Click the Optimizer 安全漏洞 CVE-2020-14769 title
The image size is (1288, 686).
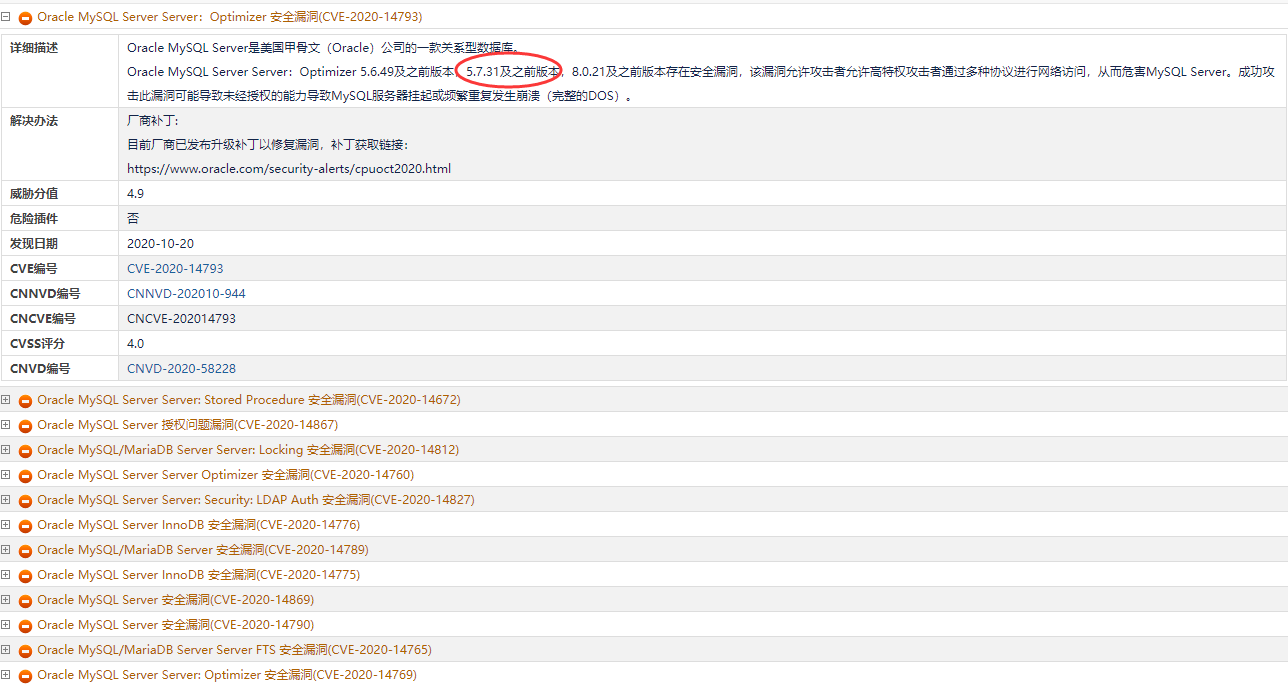(x=227, y=675)
